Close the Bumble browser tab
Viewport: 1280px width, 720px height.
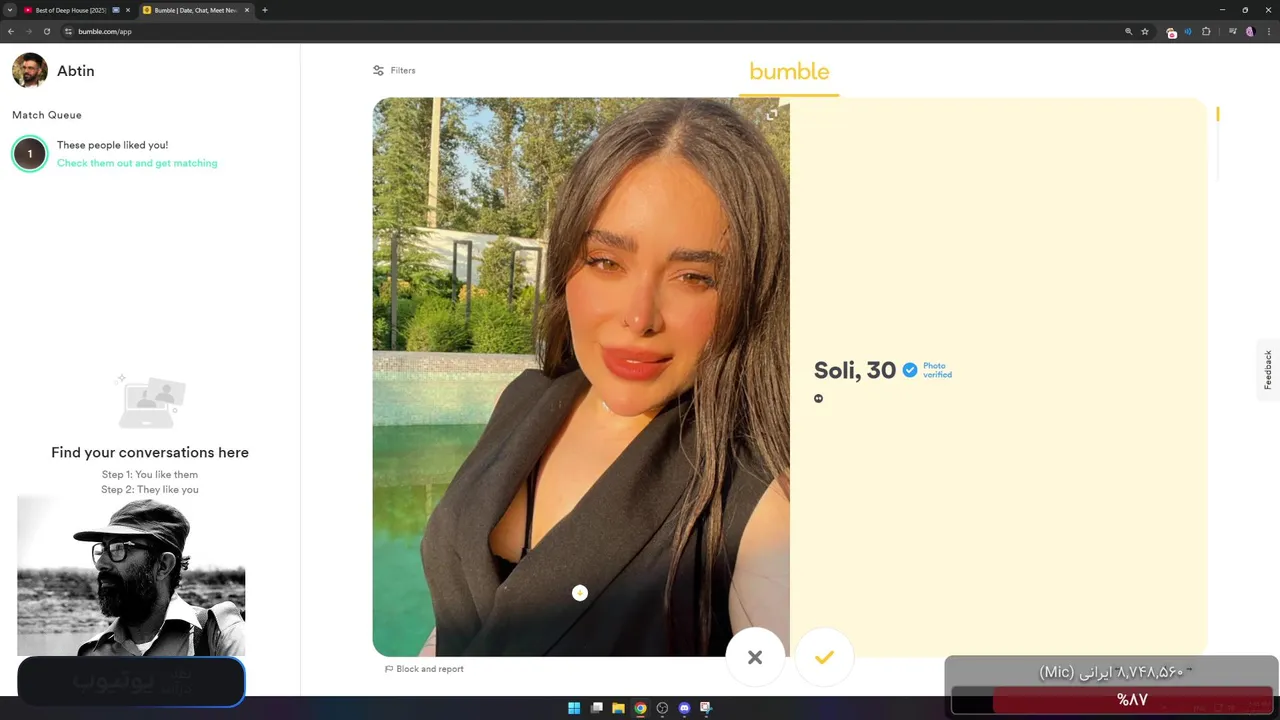coord(247,10)
